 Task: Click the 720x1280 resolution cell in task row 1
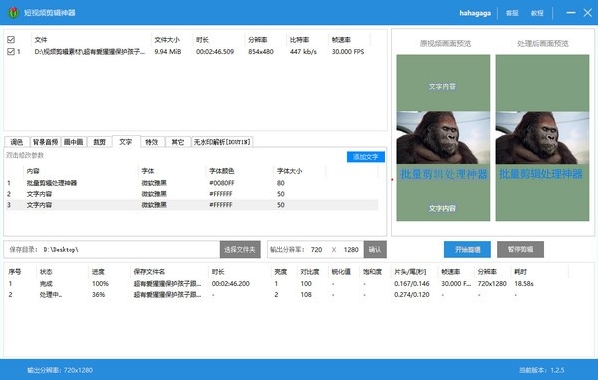pos(492,283)
